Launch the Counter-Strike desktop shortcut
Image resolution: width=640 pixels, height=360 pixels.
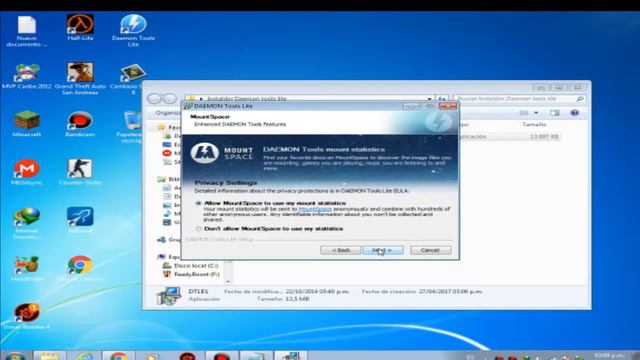click(x=80, y=172)
